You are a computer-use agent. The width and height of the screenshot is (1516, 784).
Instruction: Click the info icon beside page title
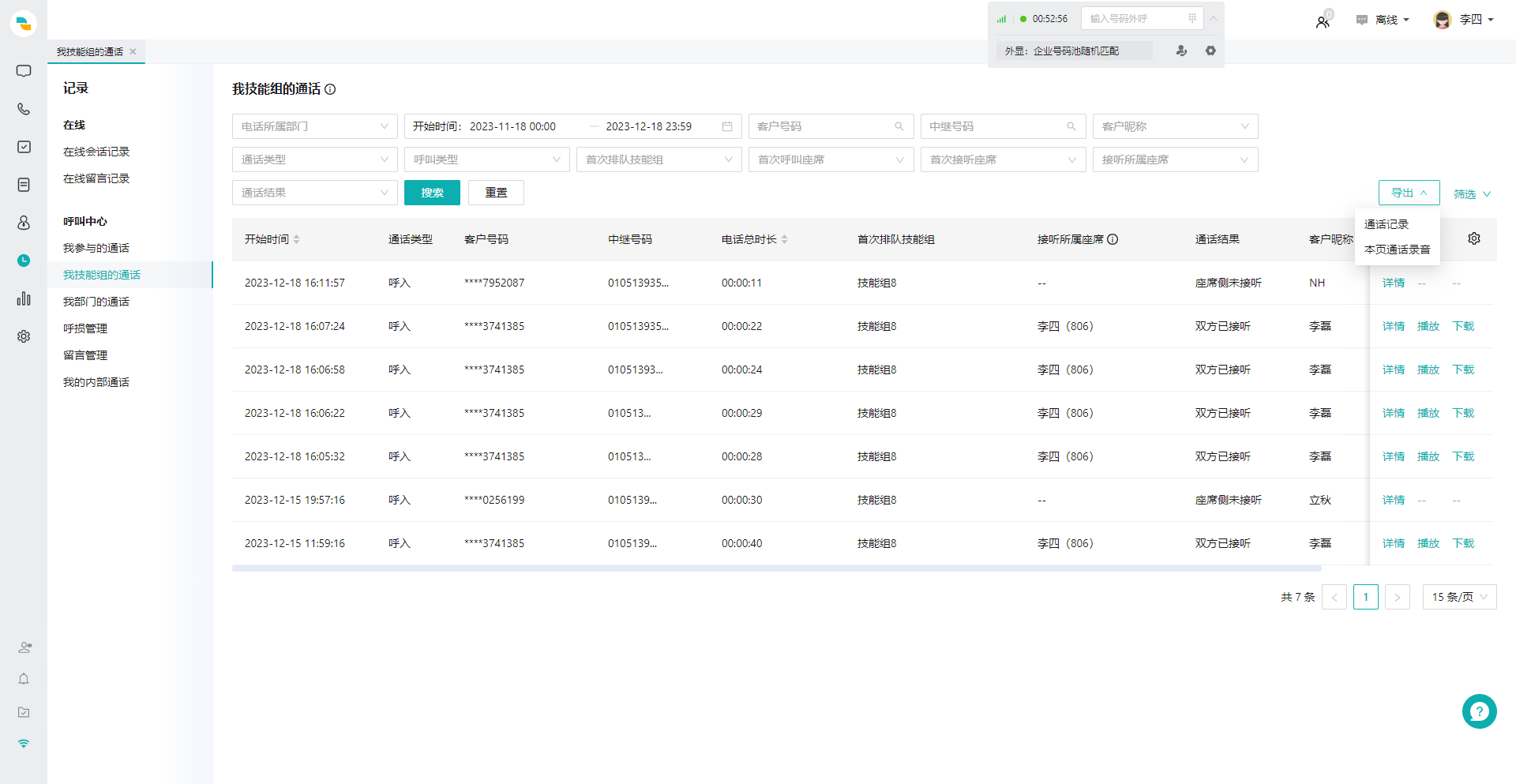pos(330,89)
